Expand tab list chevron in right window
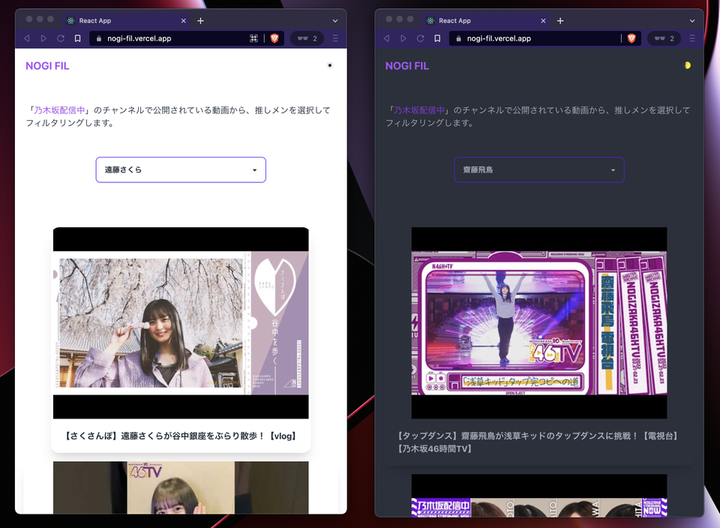 coord(692,21)
